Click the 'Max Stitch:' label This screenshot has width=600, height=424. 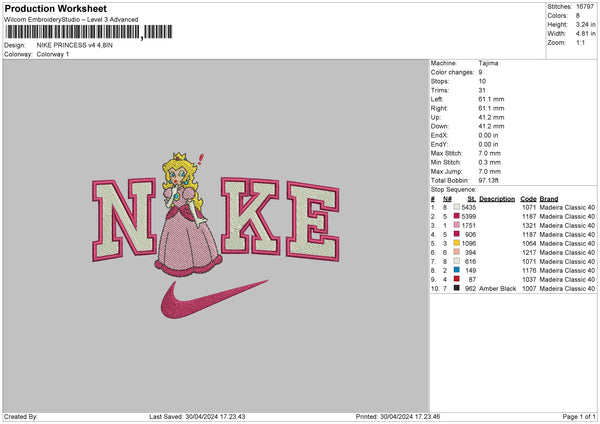447,153
